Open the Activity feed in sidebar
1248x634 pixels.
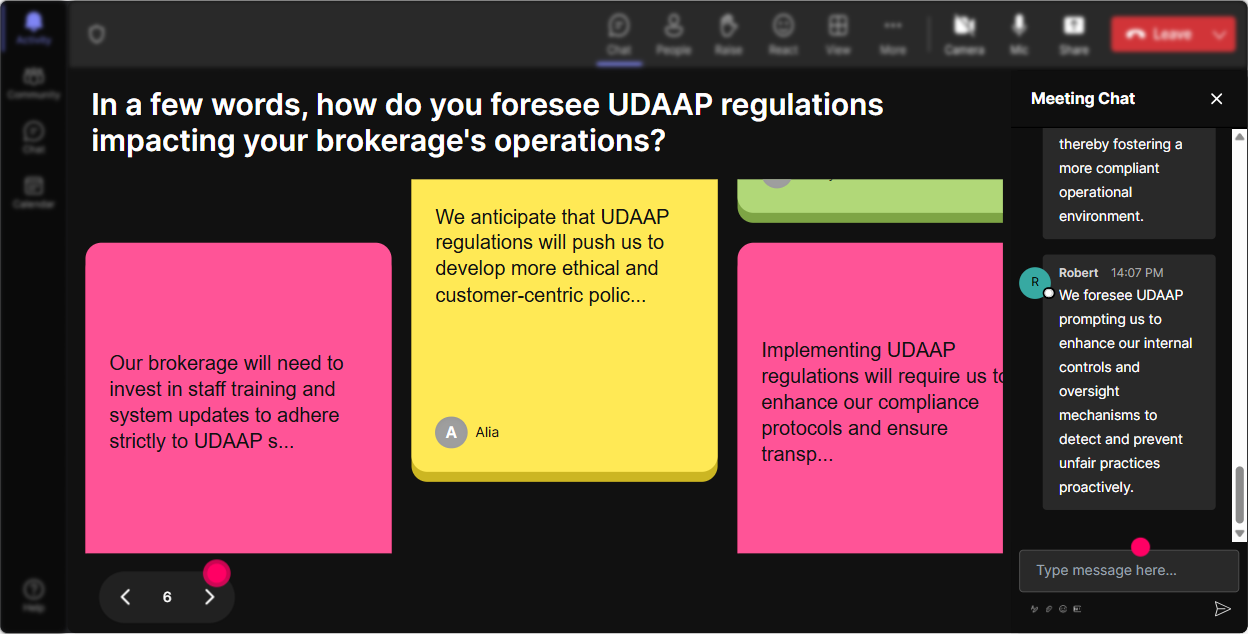pos(34,28)
